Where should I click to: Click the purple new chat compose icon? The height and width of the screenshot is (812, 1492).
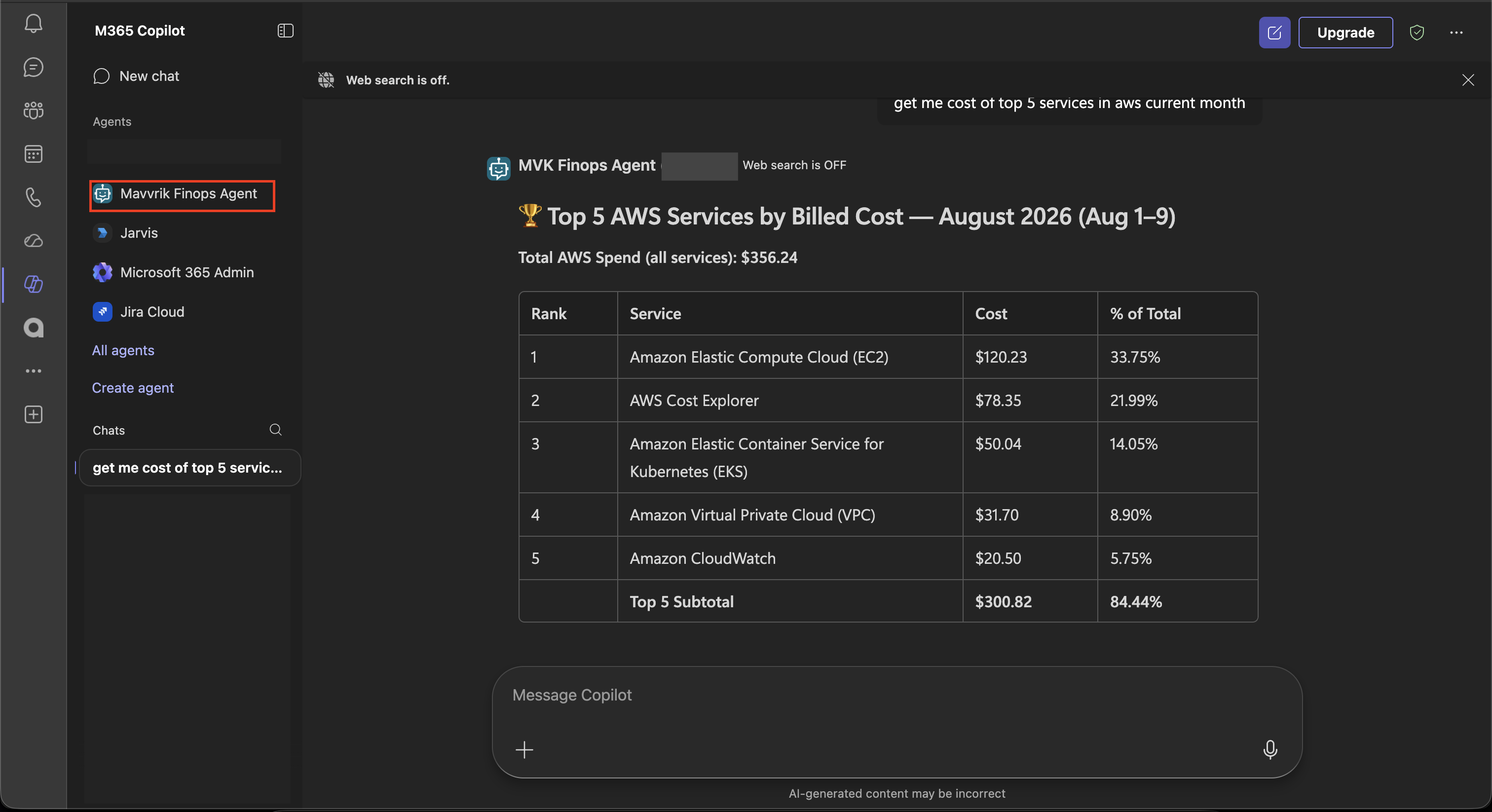1274,33
